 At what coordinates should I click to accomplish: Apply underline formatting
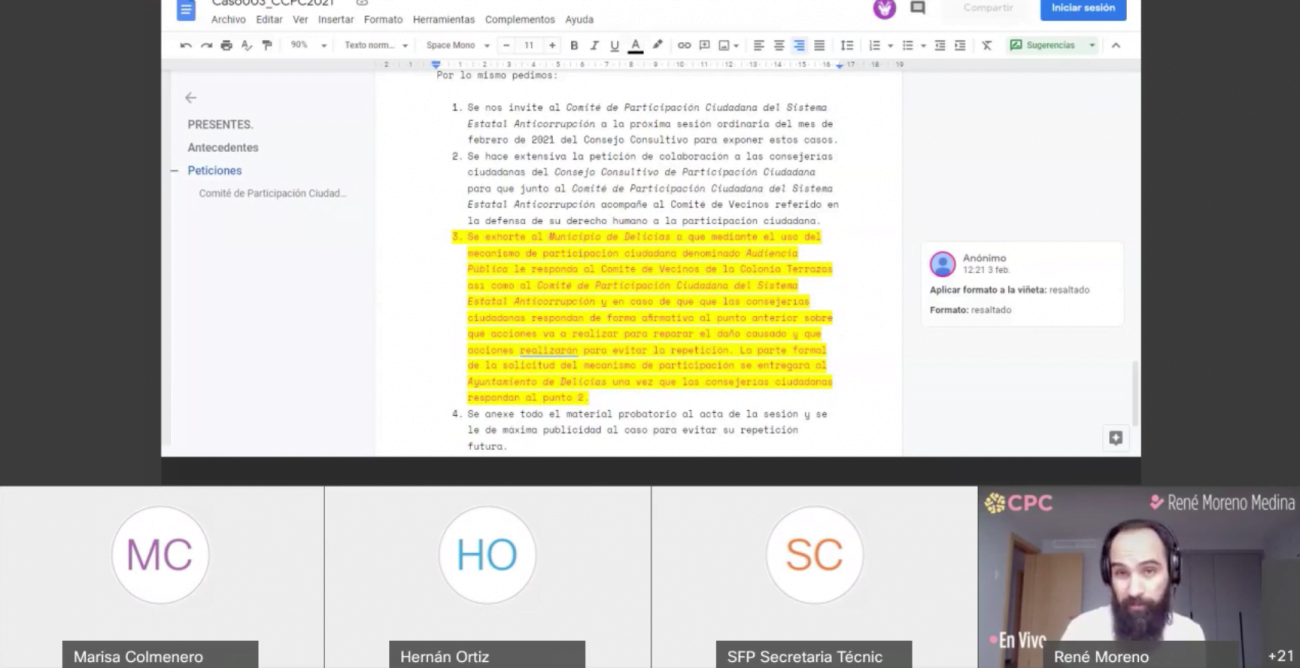(x=614, y=45)
